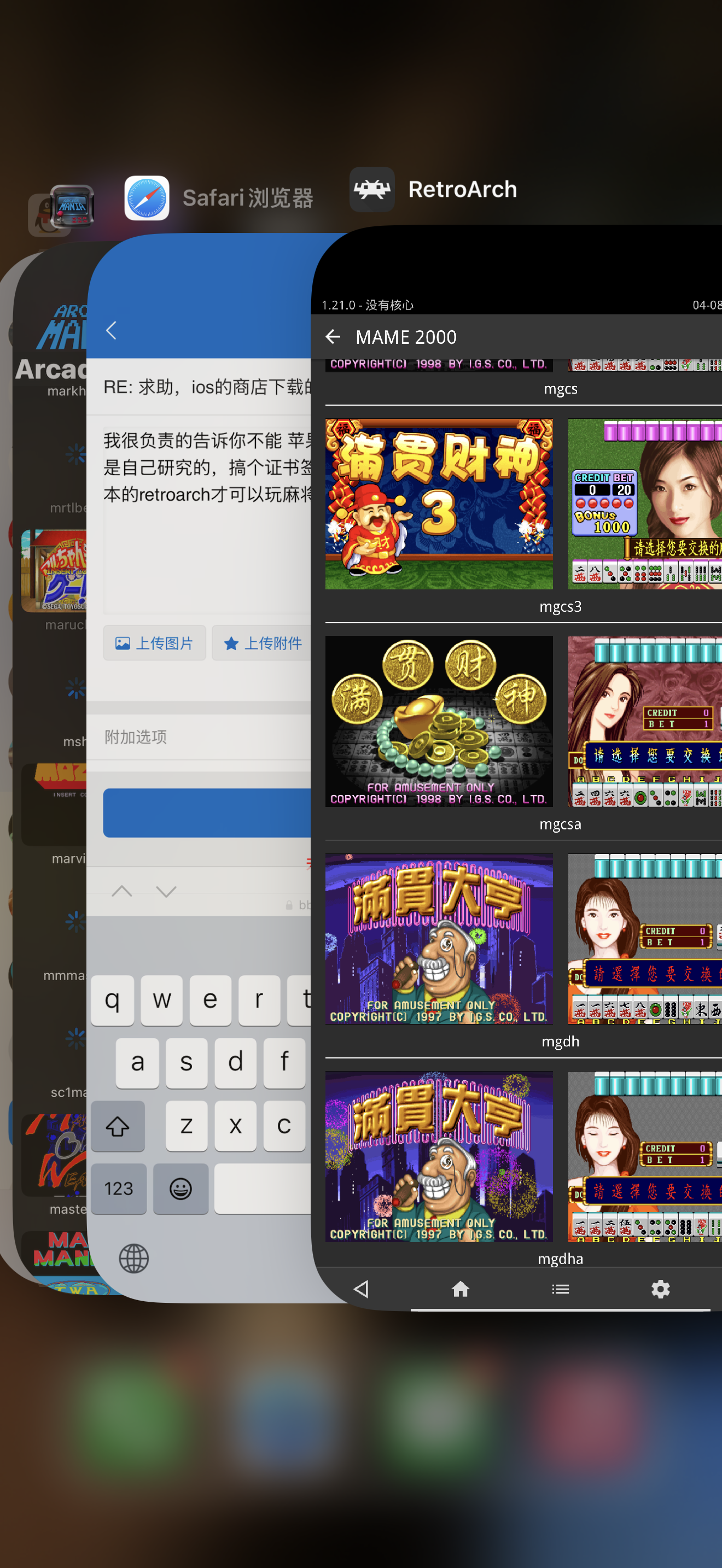
Task: Tap the d key on keyboard
Action: (x=235, y=1063)
